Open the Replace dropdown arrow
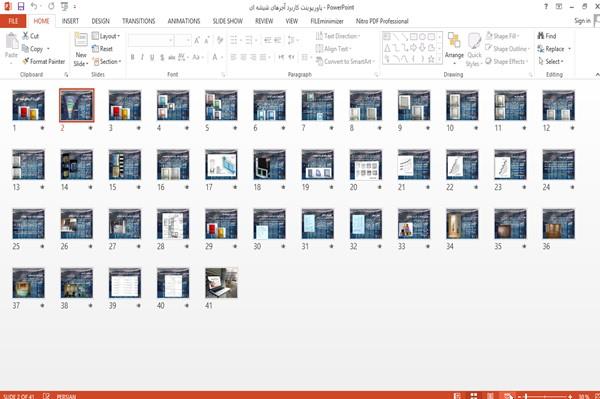 coord(569,49)
